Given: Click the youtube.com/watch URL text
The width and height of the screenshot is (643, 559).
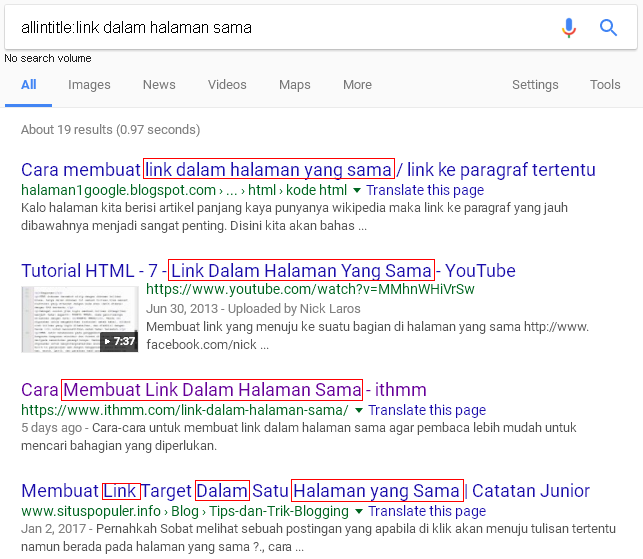Looking at the screenshot, I should pyautogui.click(x=310, y=289).
